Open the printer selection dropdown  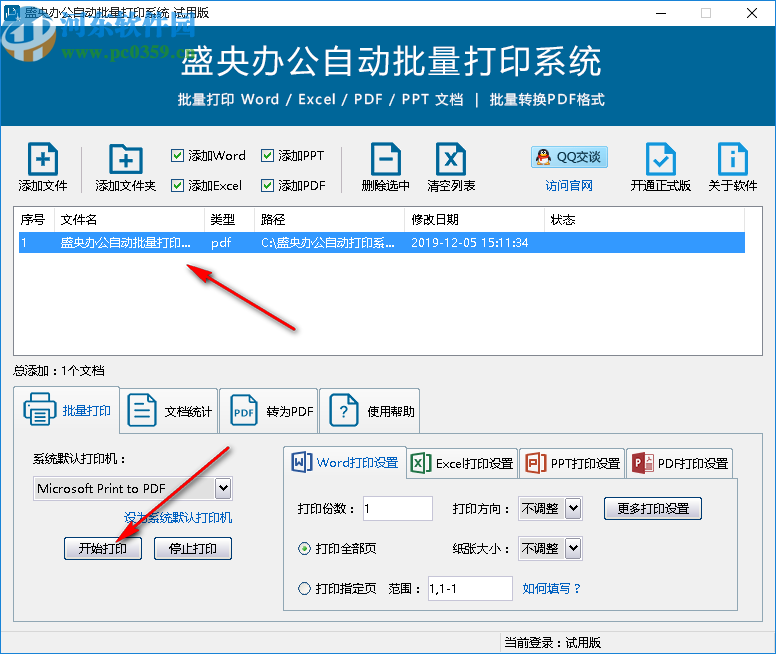pos(223,489)
